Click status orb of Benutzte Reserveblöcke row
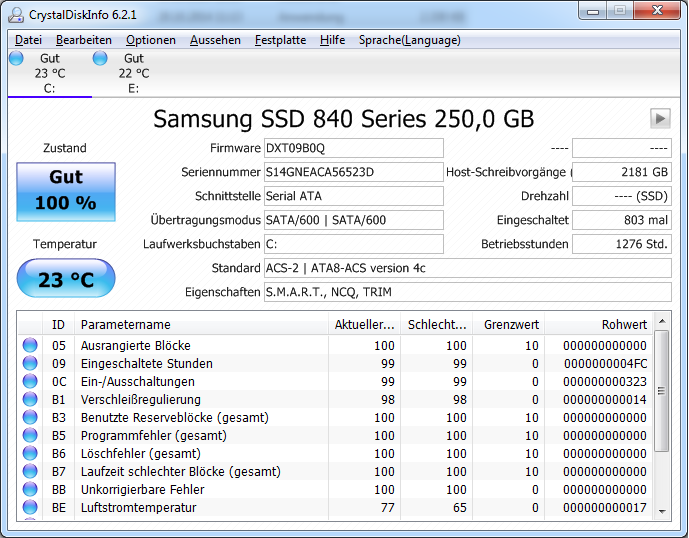This screenshot has height=538, width=689. pos(30,417)
